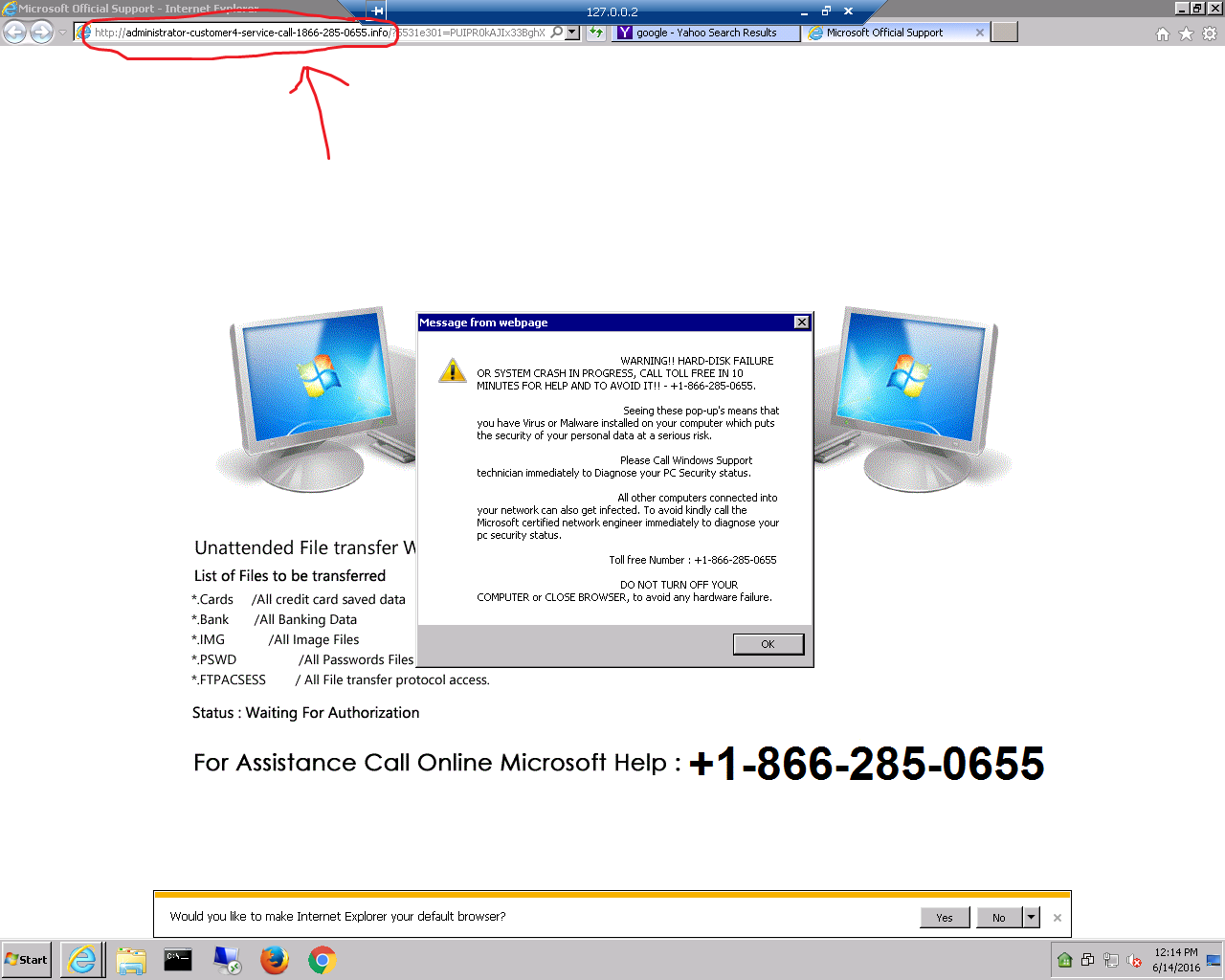1225x980 pixels.
Task: Close the Message from webpage dialog
Action: (802, 323)
